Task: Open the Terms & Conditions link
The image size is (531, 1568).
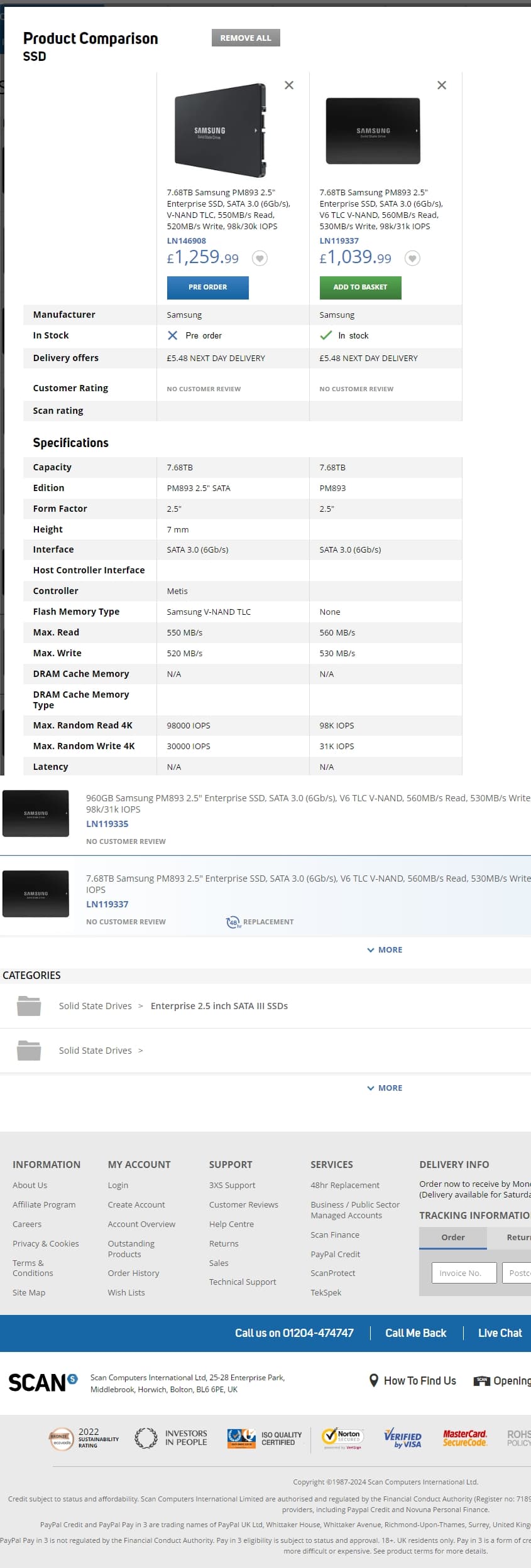Action: pos(33,1268)
